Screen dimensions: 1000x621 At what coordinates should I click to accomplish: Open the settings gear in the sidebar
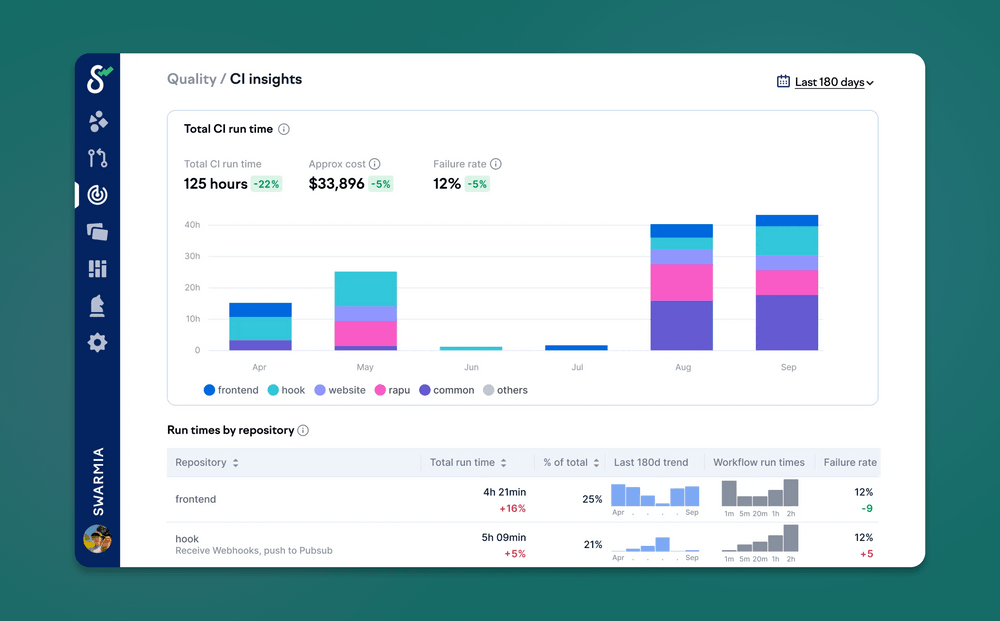point(97,342)
